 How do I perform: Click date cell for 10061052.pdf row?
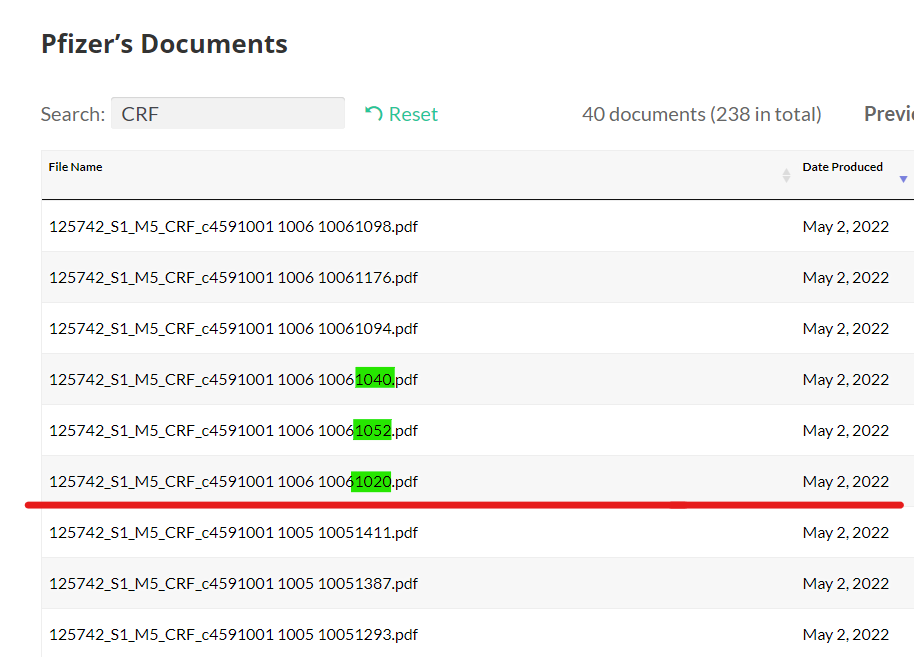click(x=846, y=430)
